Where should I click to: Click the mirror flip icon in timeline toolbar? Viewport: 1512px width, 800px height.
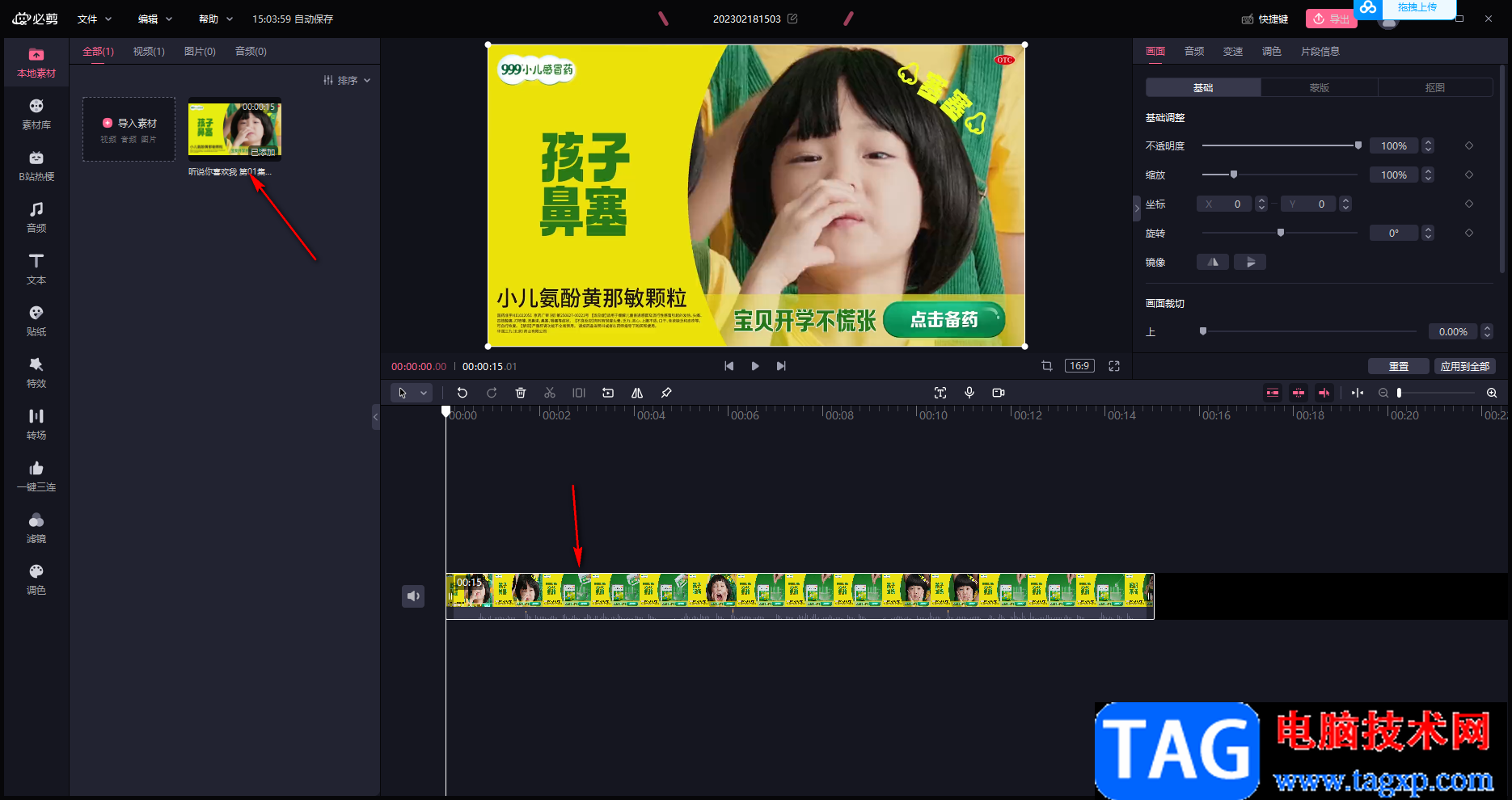pyautogui.click(x=637, y=393)
